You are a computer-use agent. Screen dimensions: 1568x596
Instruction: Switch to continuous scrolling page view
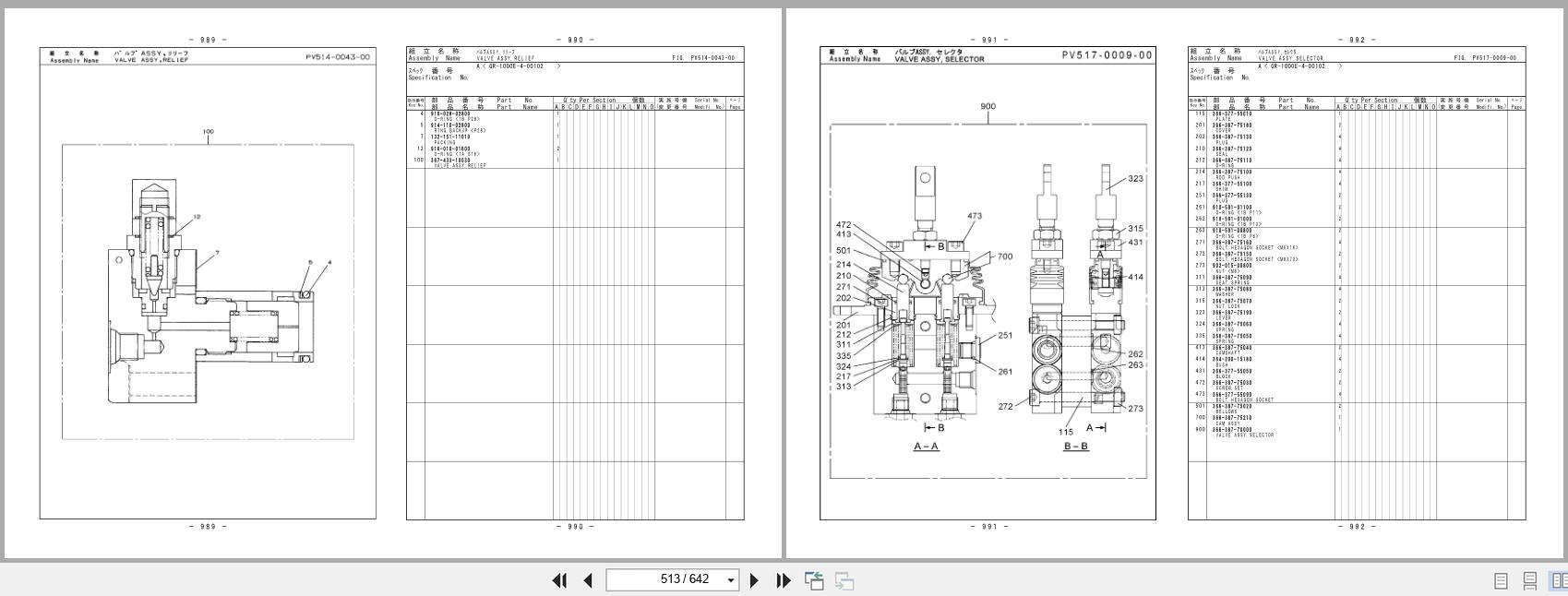point(1530,581)
